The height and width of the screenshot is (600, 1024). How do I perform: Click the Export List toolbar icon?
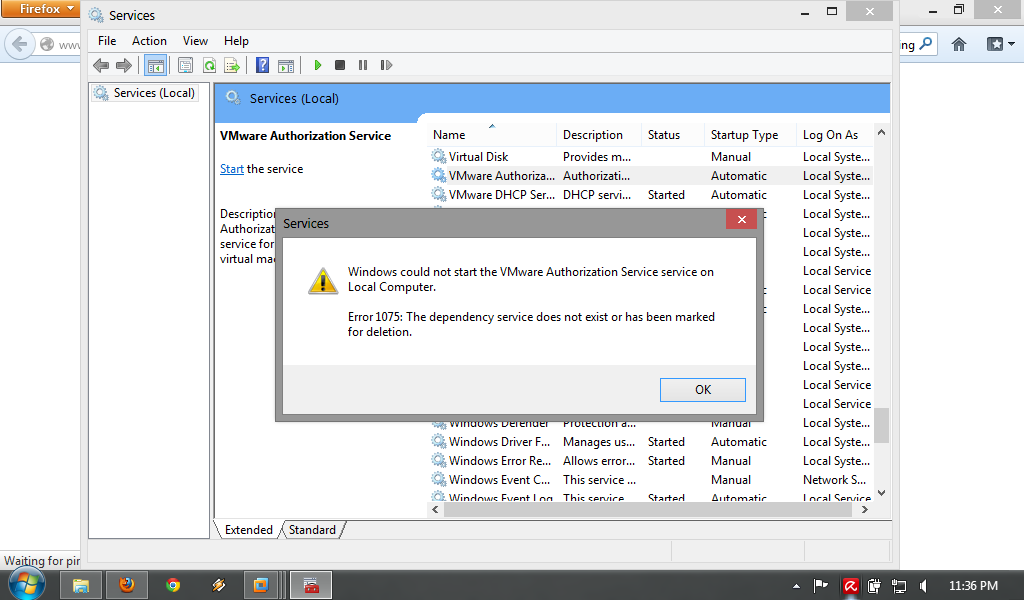[232, 65]
